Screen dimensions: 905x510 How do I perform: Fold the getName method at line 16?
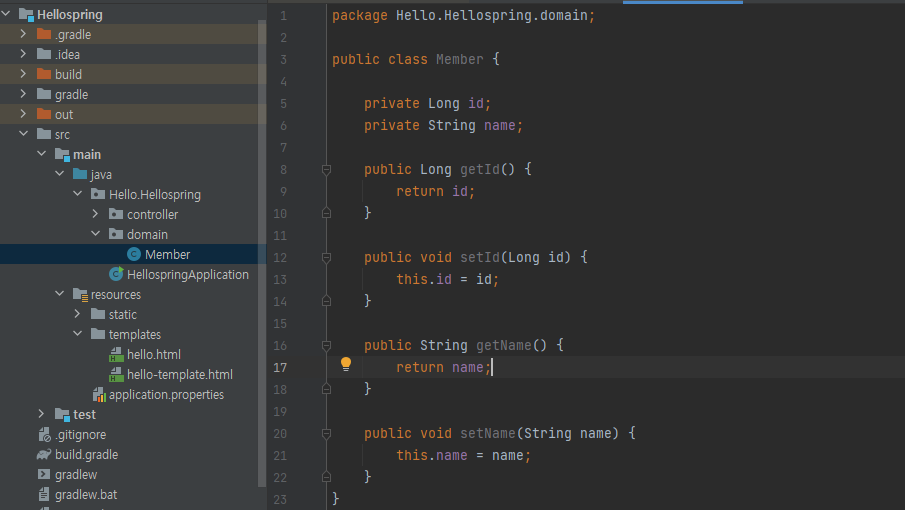(326, 346)
